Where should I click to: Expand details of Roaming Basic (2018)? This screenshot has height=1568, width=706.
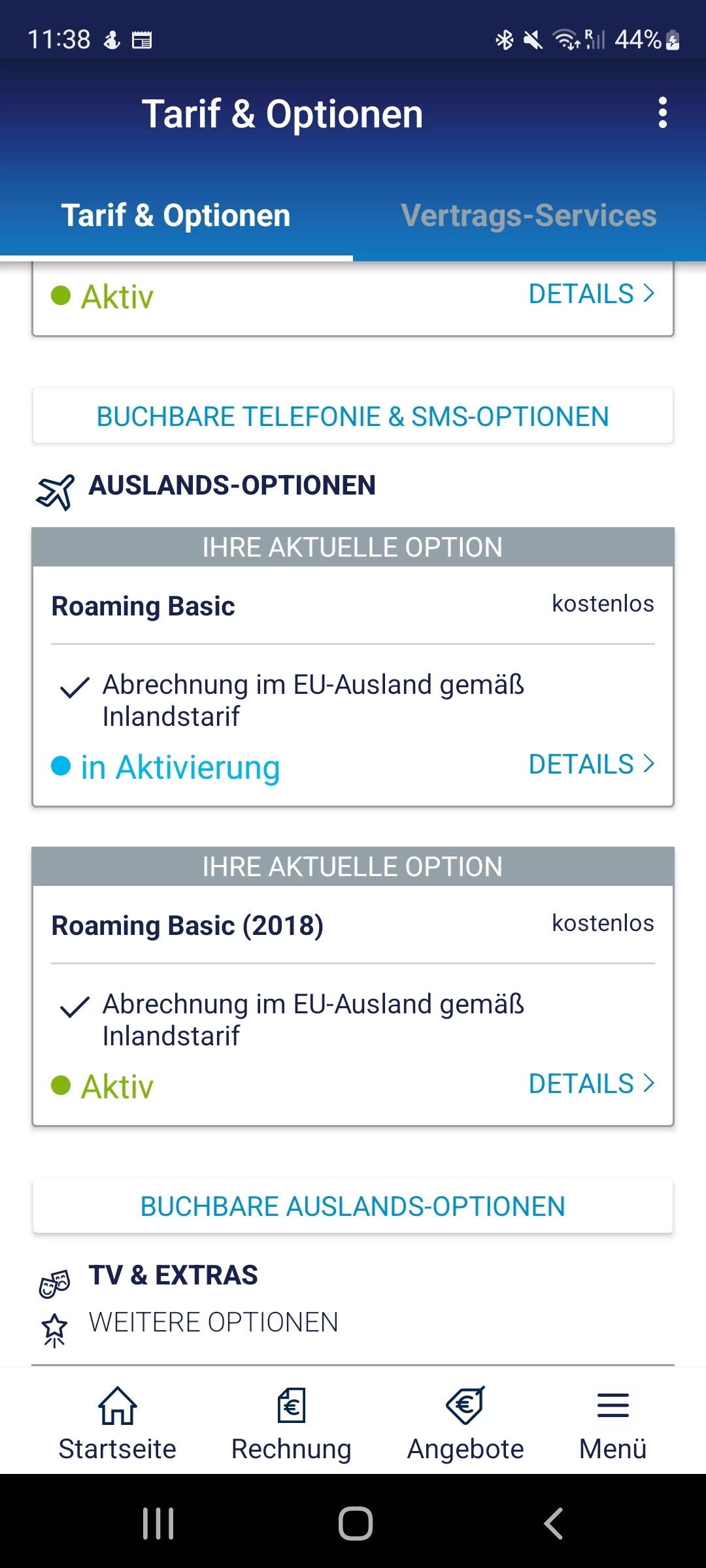pyautogui.click(x=591, y=1084)
